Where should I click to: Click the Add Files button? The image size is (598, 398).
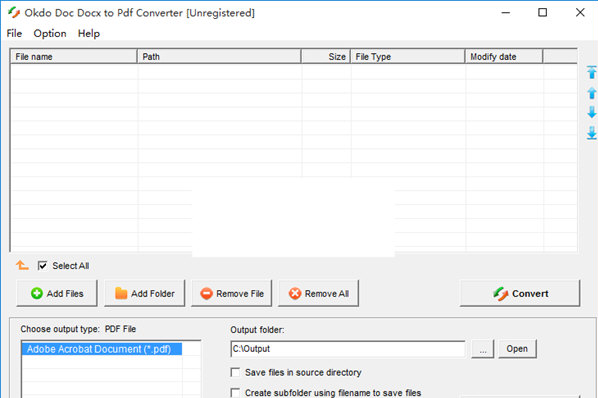pyautogui.click(x=57, y=293)
